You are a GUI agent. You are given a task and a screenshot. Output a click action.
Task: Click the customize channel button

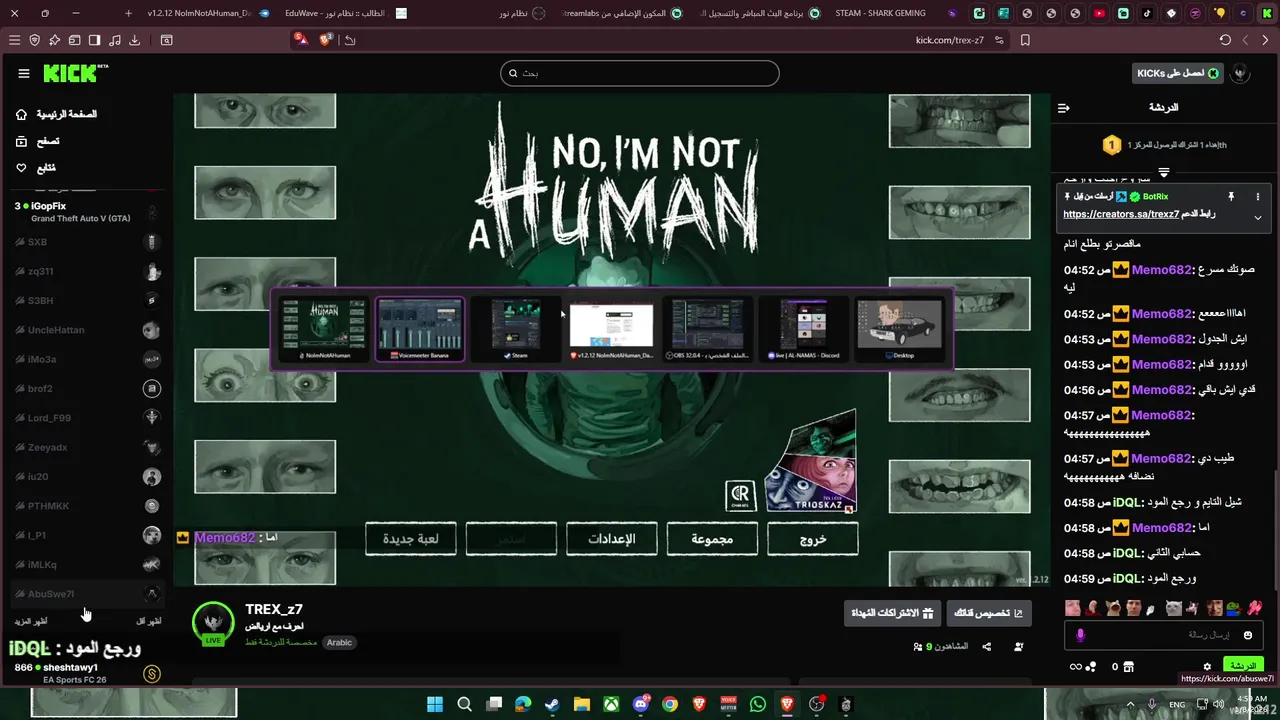(x=989, y=613)
